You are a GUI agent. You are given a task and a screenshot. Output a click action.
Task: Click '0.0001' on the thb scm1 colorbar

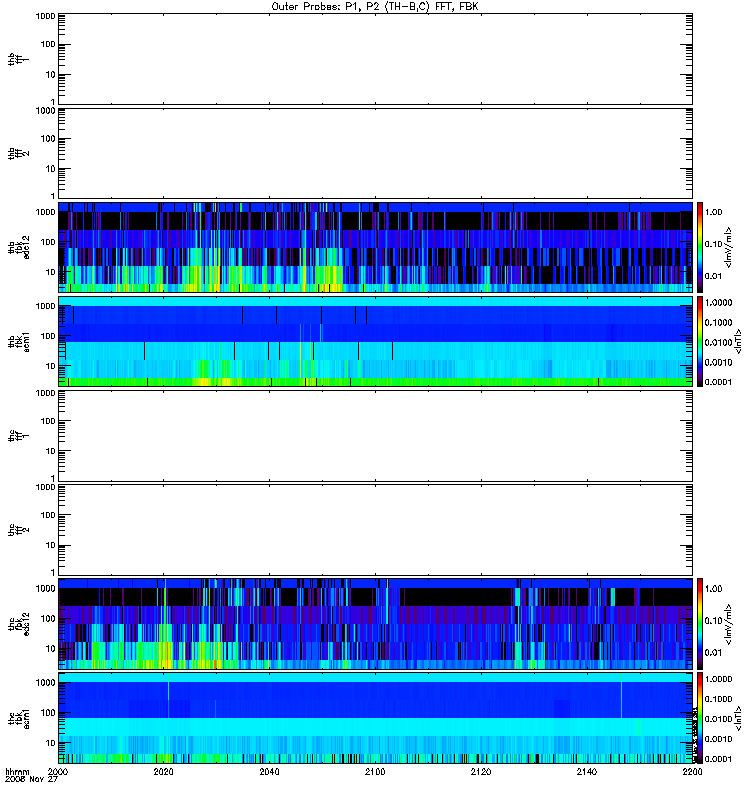pos(718,382)
